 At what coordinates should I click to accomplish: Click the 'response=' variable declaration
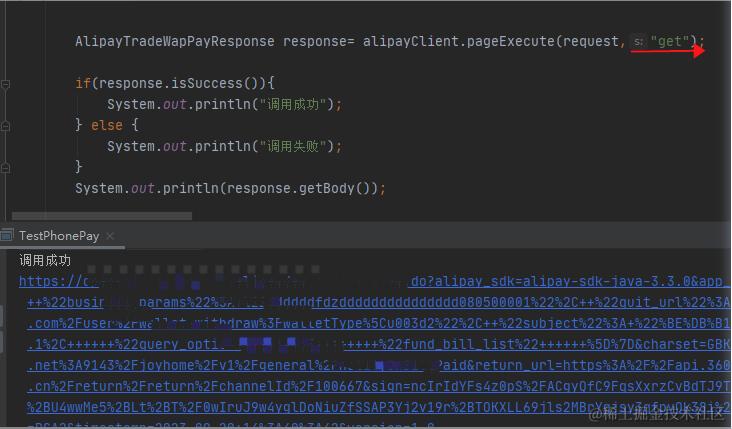(318, 42)
